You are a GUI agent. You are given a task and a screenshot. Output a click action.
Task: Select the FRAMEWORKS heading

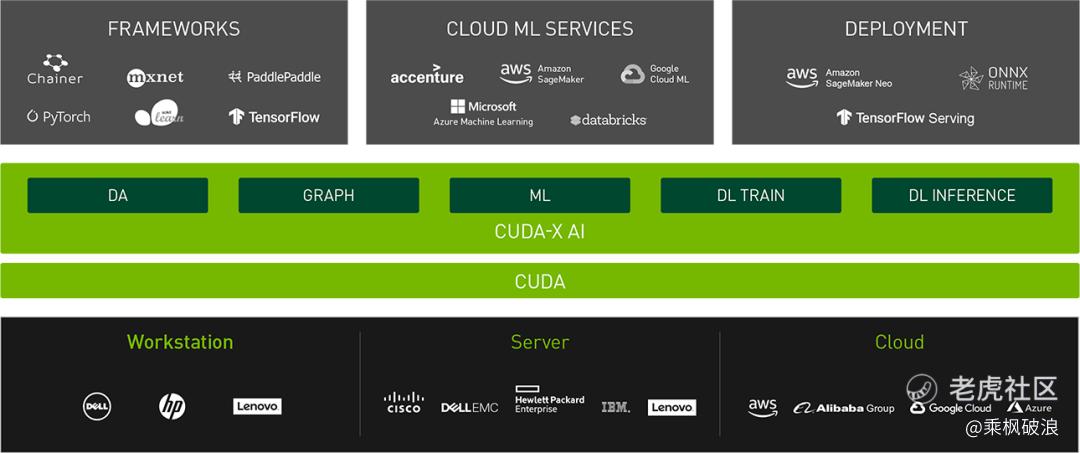pyautogui.click(x=174, y=29)
